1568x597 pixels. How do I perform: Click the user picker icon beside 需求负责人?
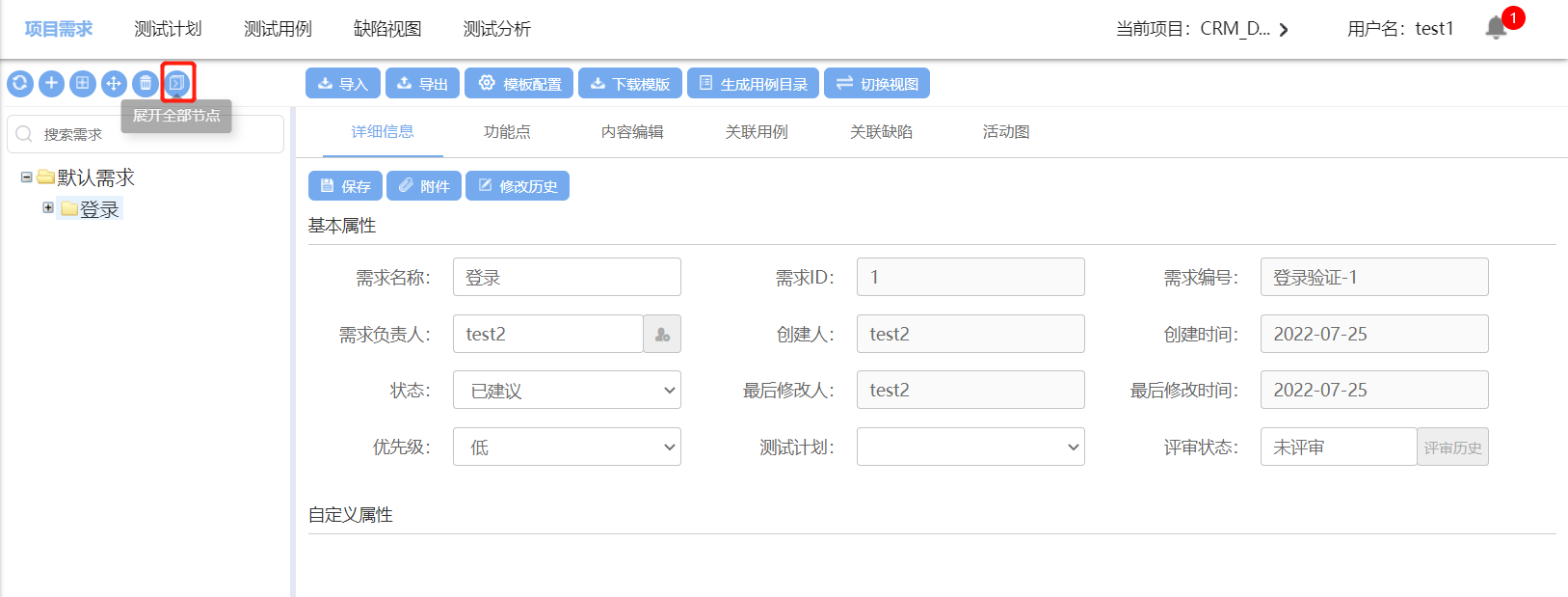(662, 335)
